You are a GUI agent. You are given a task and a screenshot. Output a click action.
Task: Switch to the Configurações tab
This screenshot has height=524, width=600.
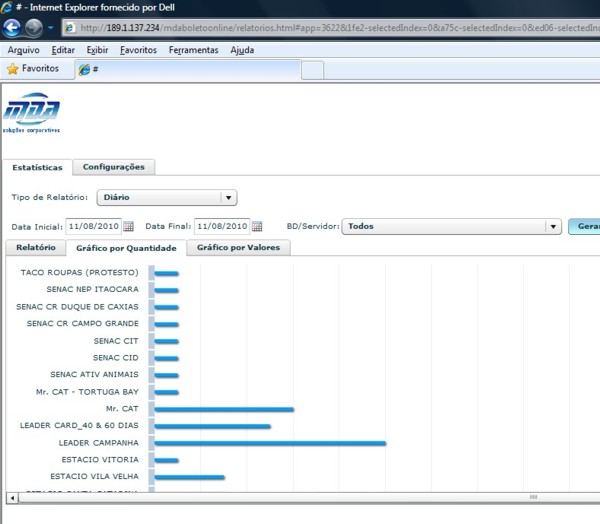114,167
